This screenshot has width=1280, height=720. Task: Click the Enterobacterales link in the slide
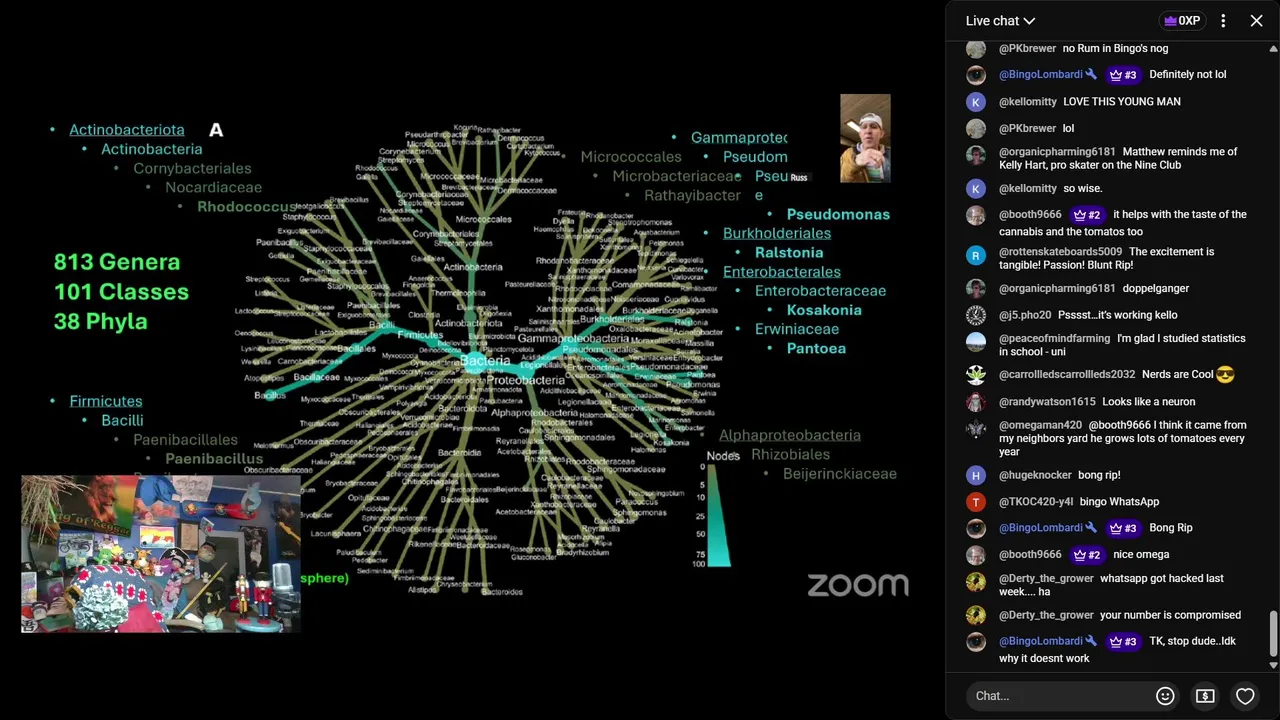tap(782, 272)
